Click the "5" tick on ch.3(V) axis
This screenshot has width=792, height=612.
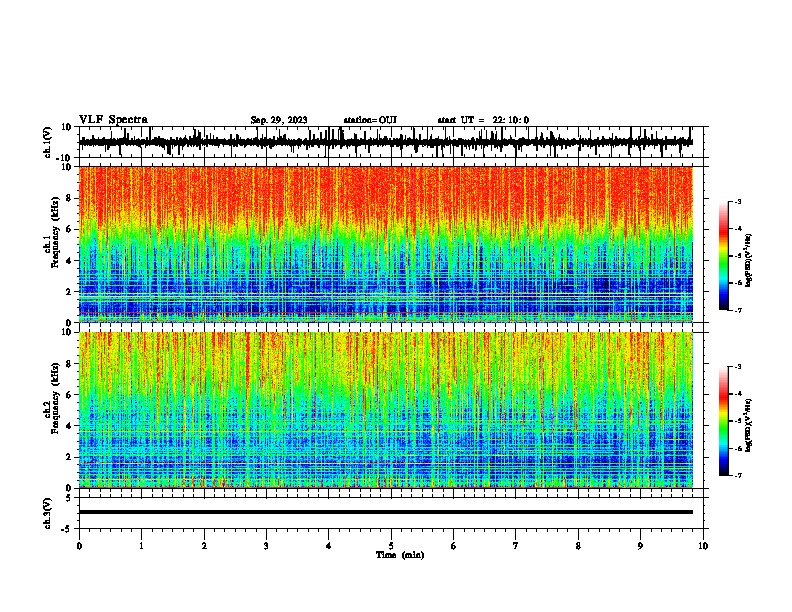pos(69,497)
